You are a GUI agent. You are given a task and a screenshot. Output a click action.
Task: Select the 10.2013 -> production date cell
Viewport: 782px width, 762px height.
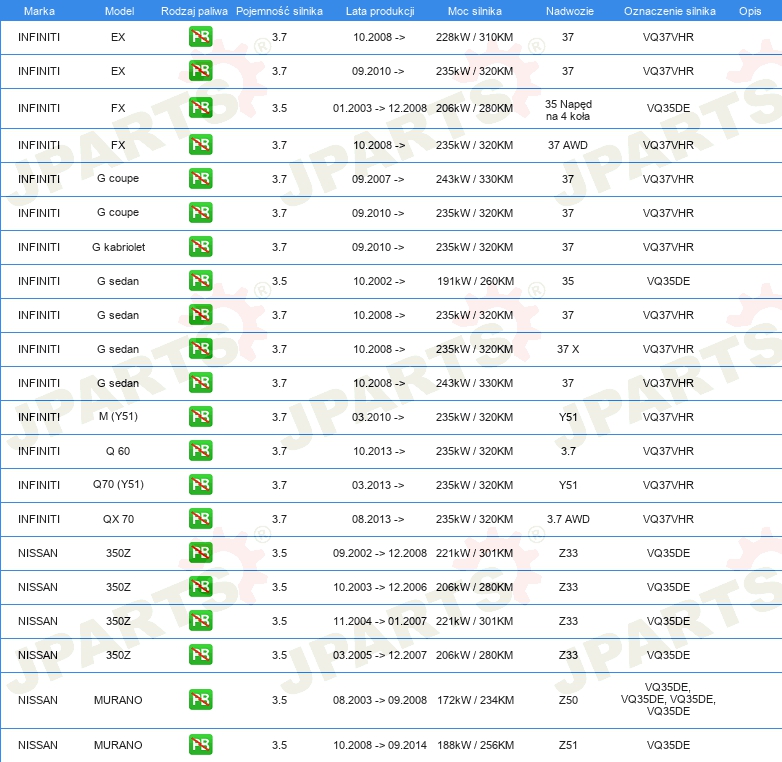[379, 451]
